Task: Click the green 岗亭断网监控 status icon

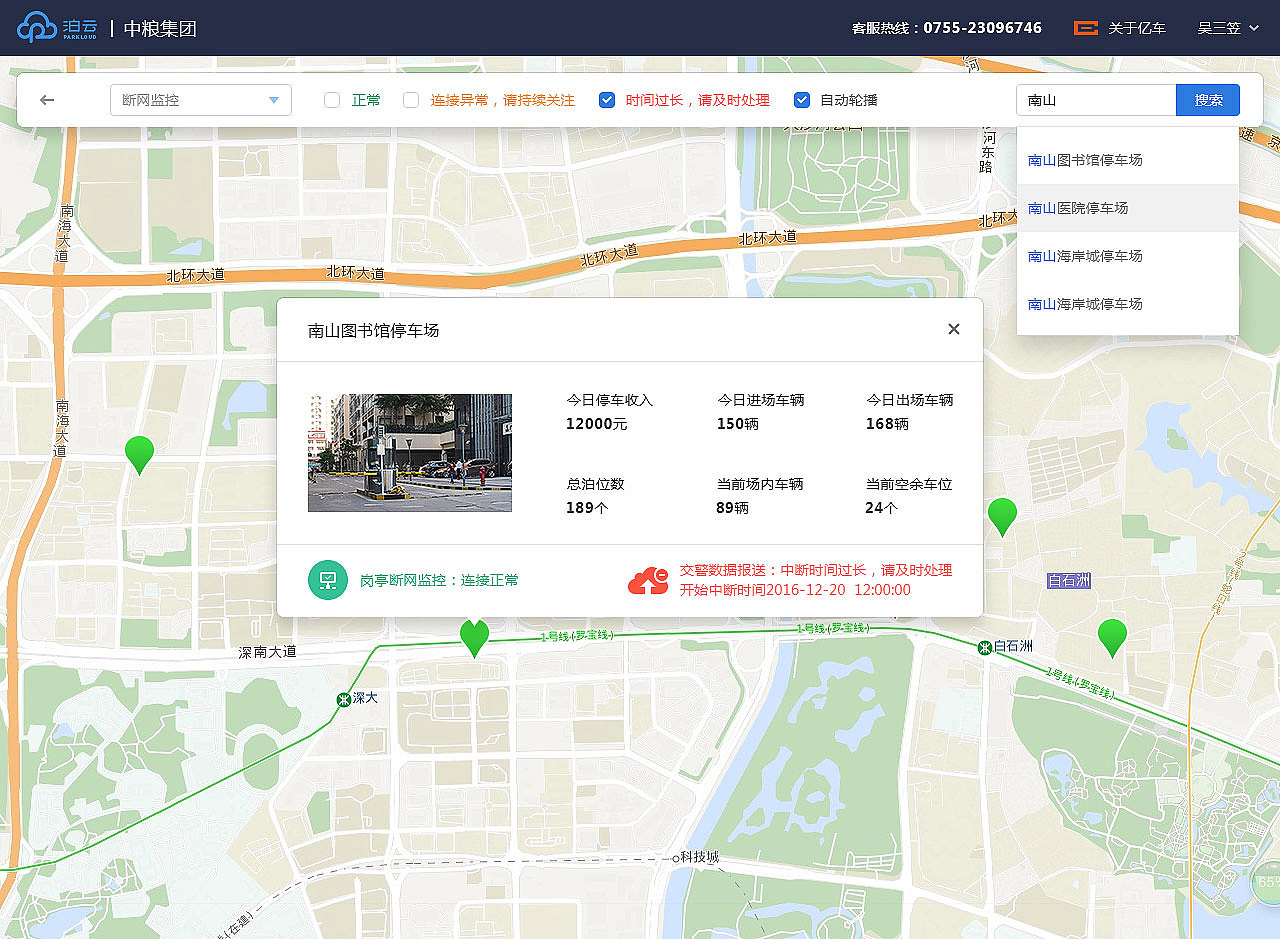Action: pyautogui.click(x=327, y=580)
